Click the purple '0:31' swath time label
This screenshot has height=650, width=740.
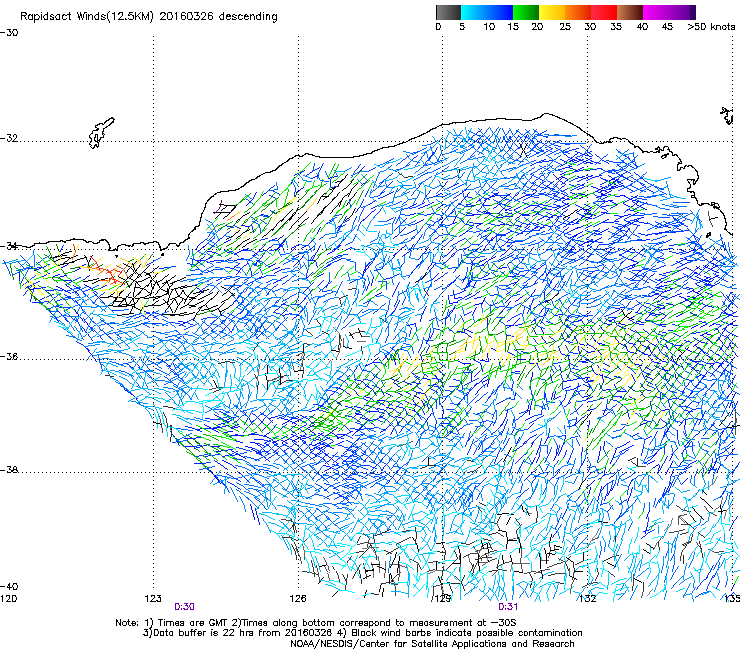tap(508, 607)
